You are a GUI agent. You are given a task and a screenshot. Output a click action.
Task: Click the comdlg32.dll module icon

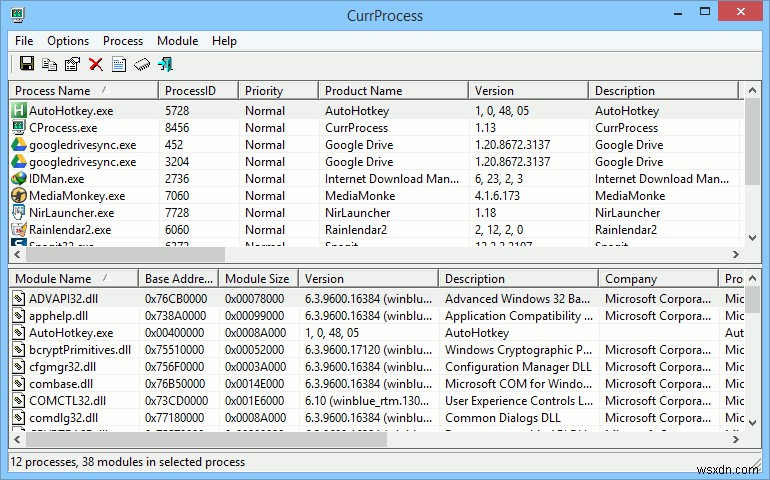19,418
